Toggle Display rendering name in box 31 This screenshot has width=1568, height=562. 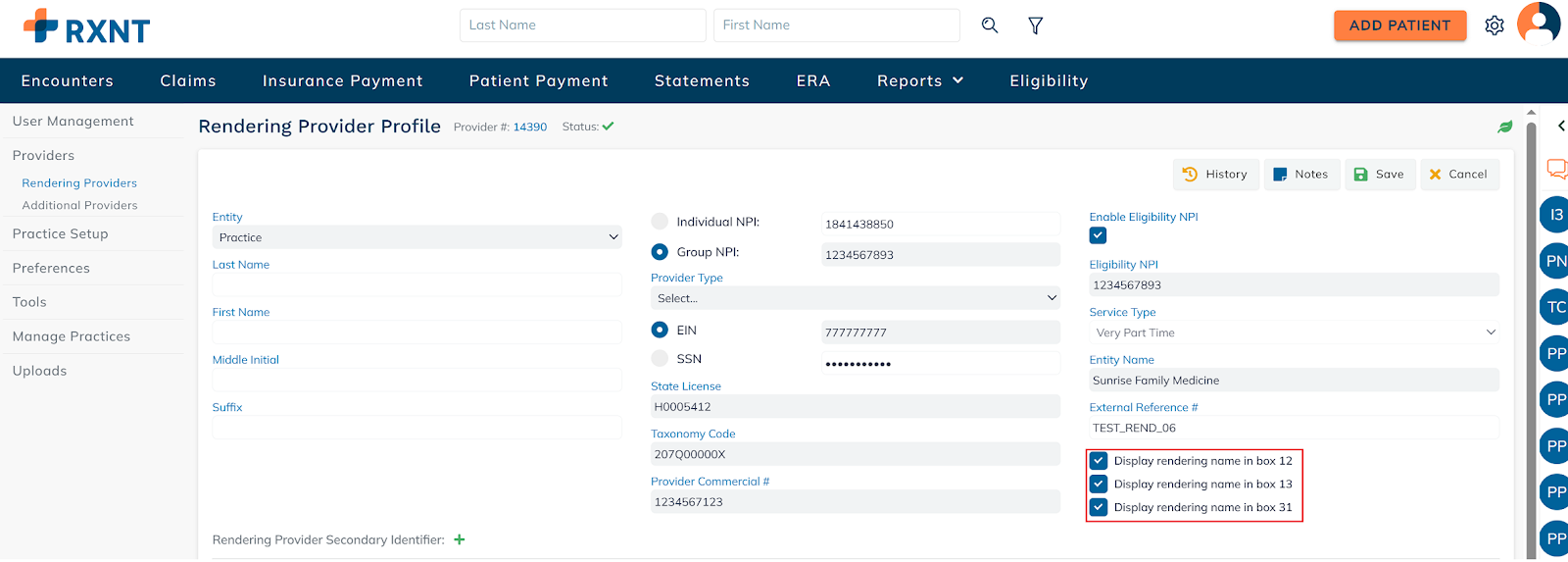click(1099, 508)
